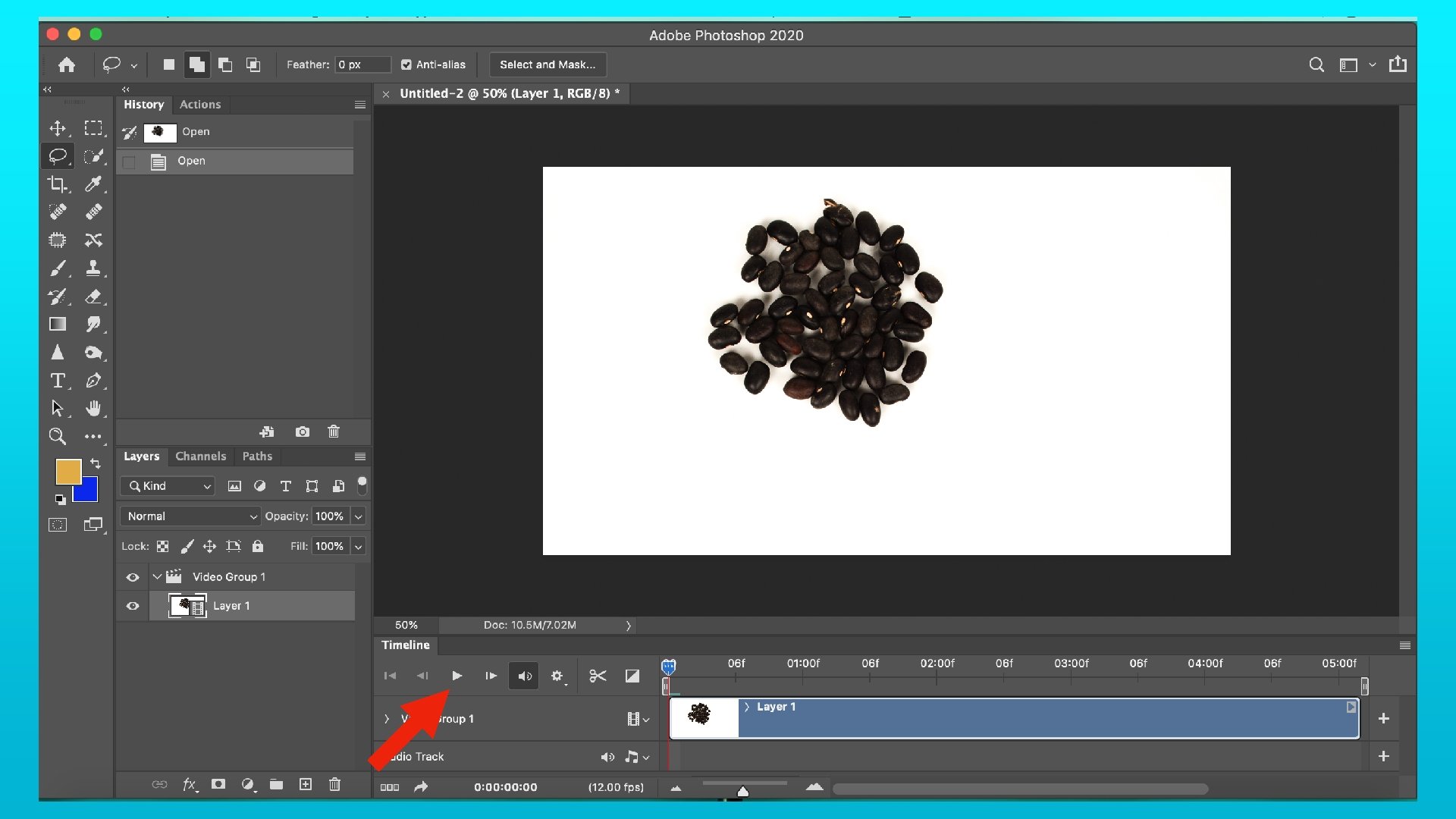Image resolution: width=1456 pixels, height=819 pixels.
Task: Open the Opacity dropdown arrow
Action: 359,516
